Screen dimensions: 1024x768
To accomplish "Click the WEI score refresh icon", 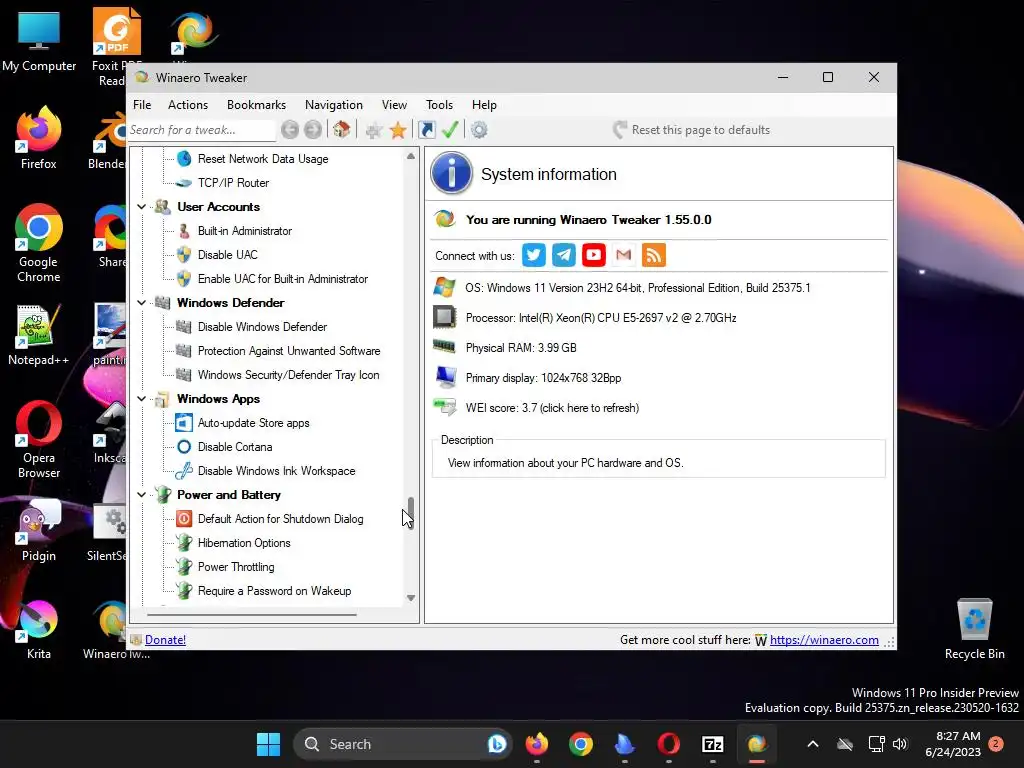I will (x=445, y=407).
